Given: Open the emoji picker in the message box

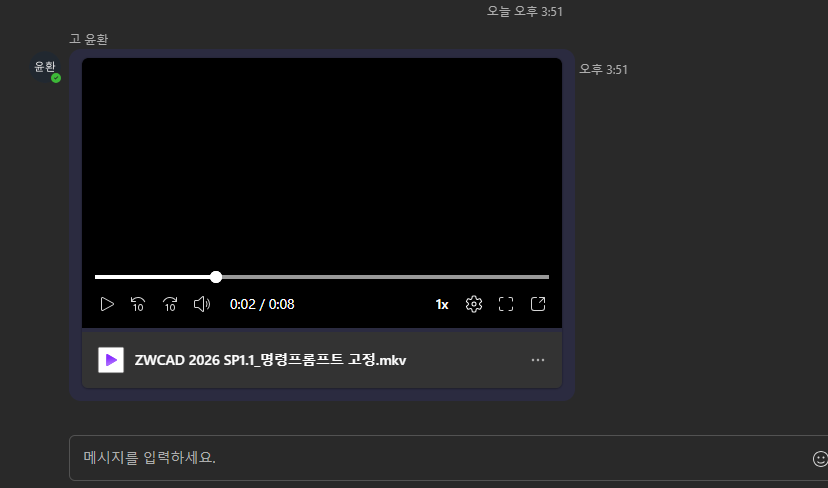Looking at the screenshot, I should pyautogui.click(x=820, y=459).
